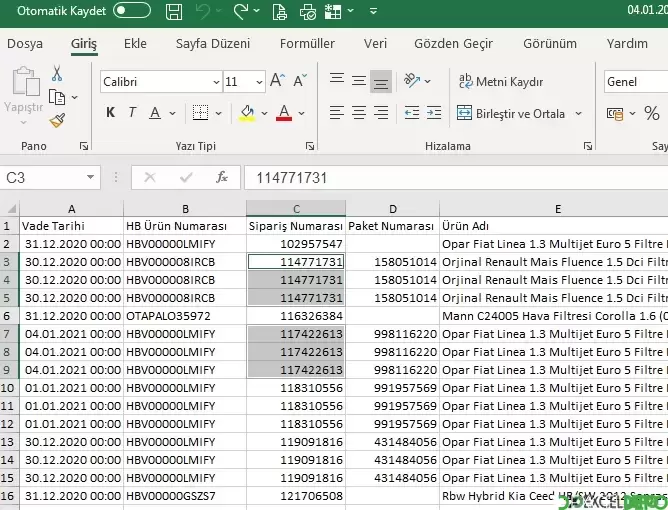The width and height of the screenshot is (668, 510).
Task: Click the Name Box showing C3
Action: (x=43, y=178)
